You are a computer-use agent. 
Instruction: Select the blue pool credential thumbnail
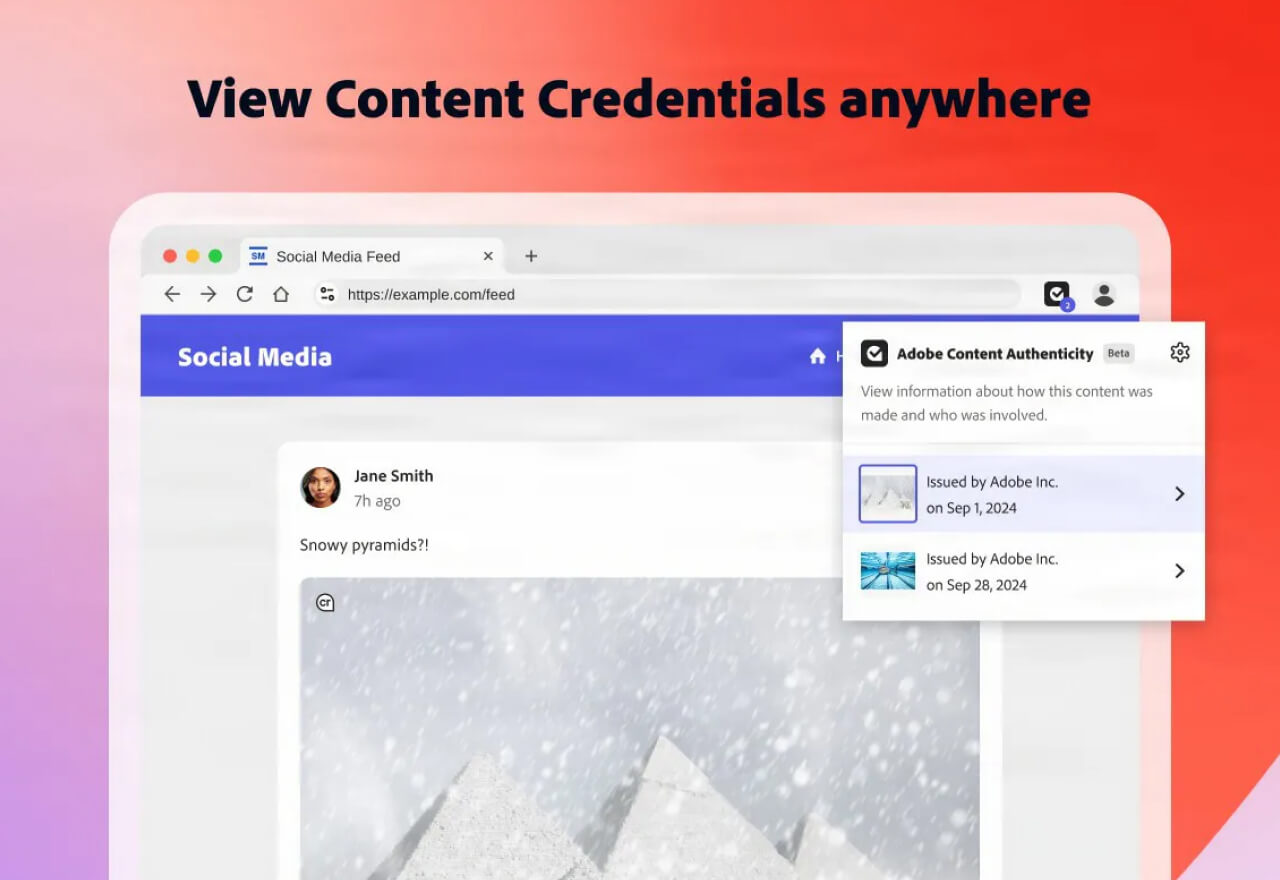(x=888, y=571)
